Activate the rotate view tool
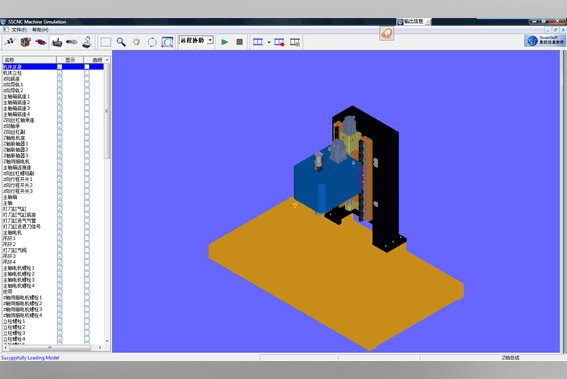Viewport: 567px width, 379px height. pyautogui.click(x=152, y=42)
